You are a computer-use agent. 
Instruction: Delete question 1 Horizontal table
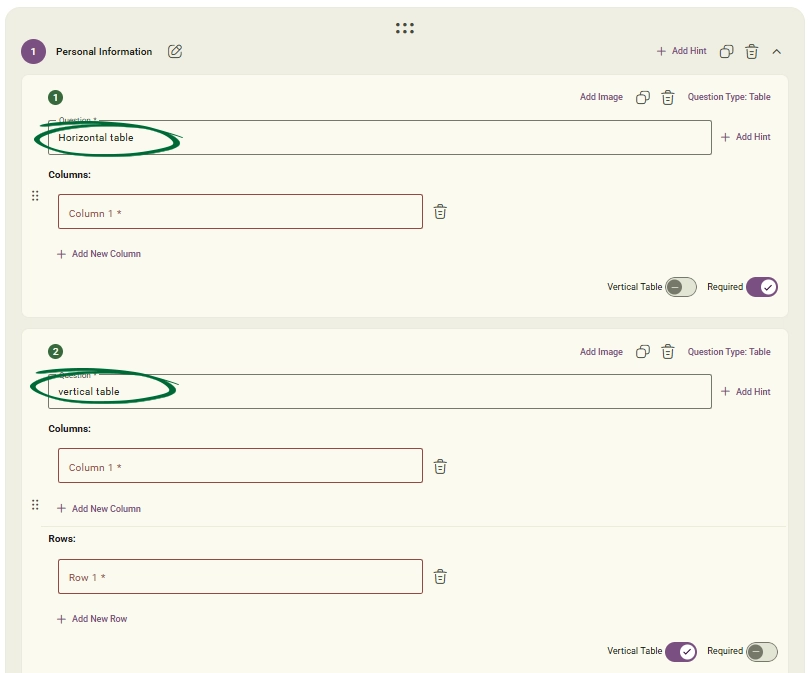(668, 97)
